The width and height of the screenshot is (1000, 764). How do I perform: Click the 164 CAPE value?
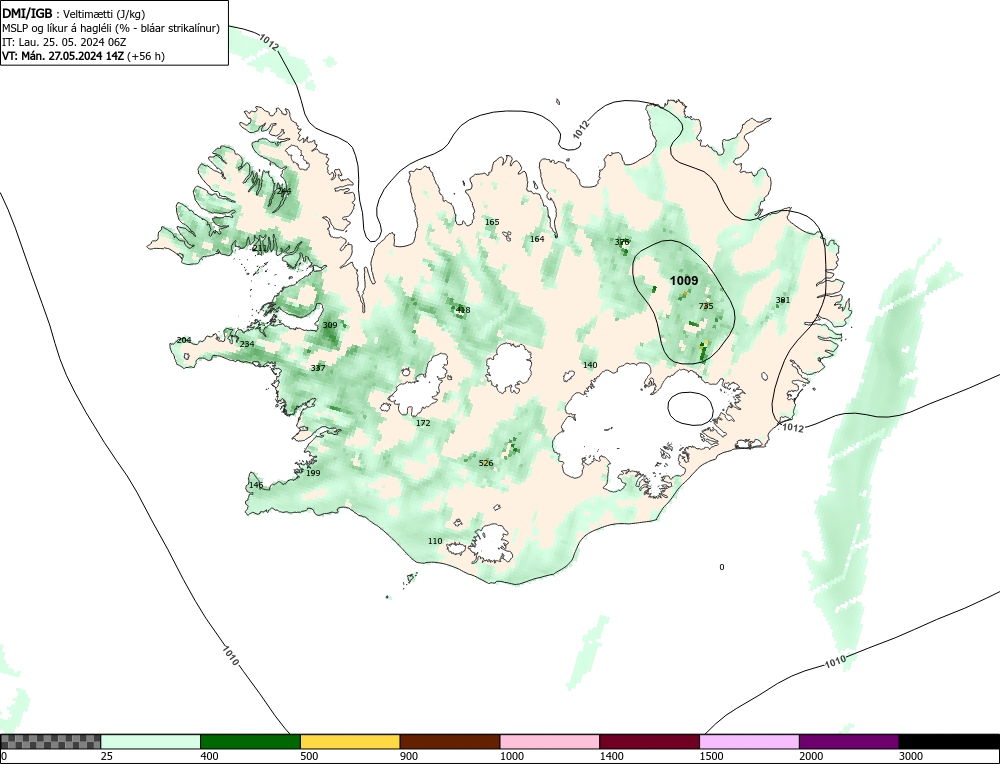pyautogui.click(x=537, y=239)
